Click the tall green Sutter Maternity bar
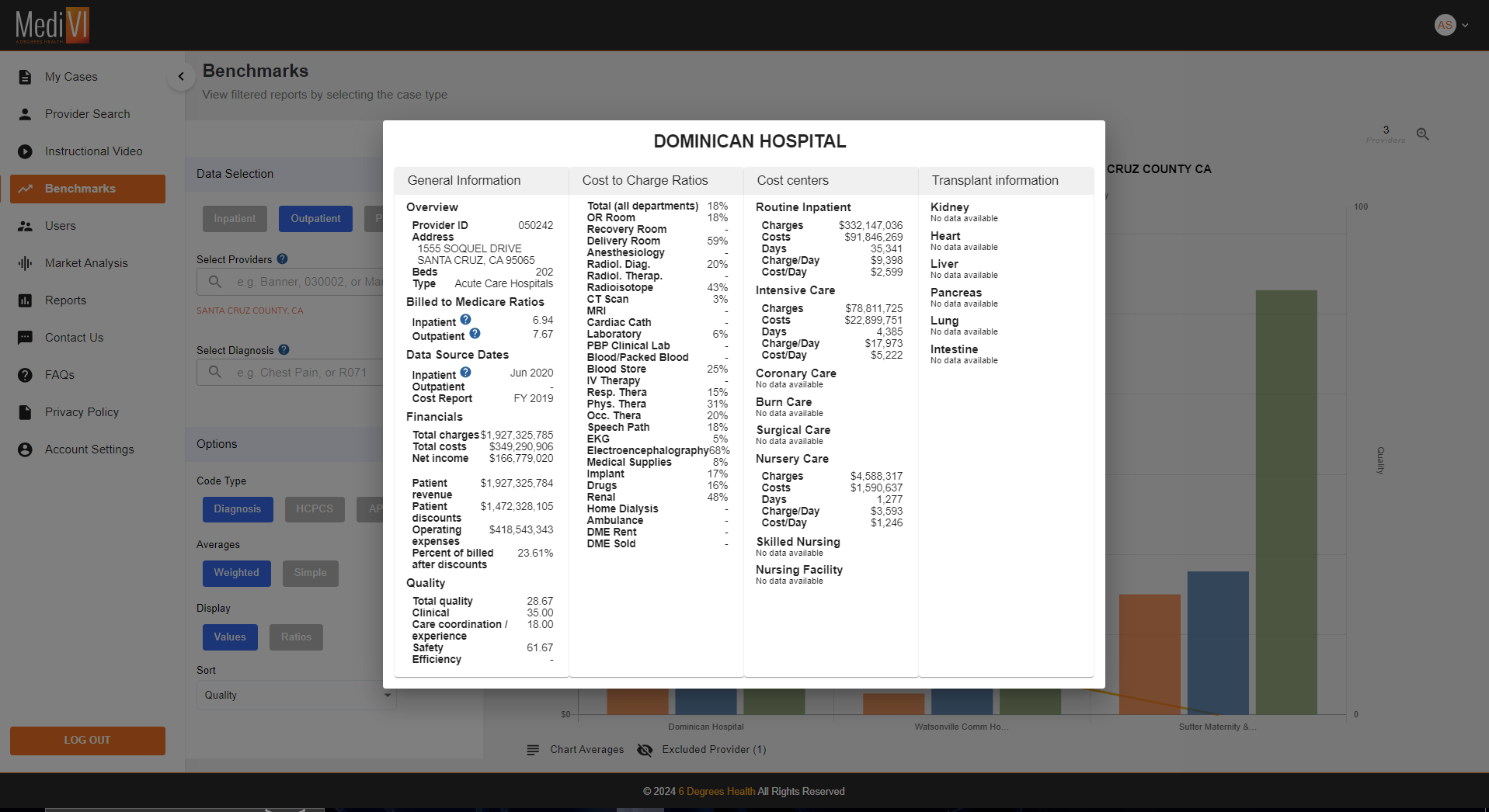 (1286, 502)
